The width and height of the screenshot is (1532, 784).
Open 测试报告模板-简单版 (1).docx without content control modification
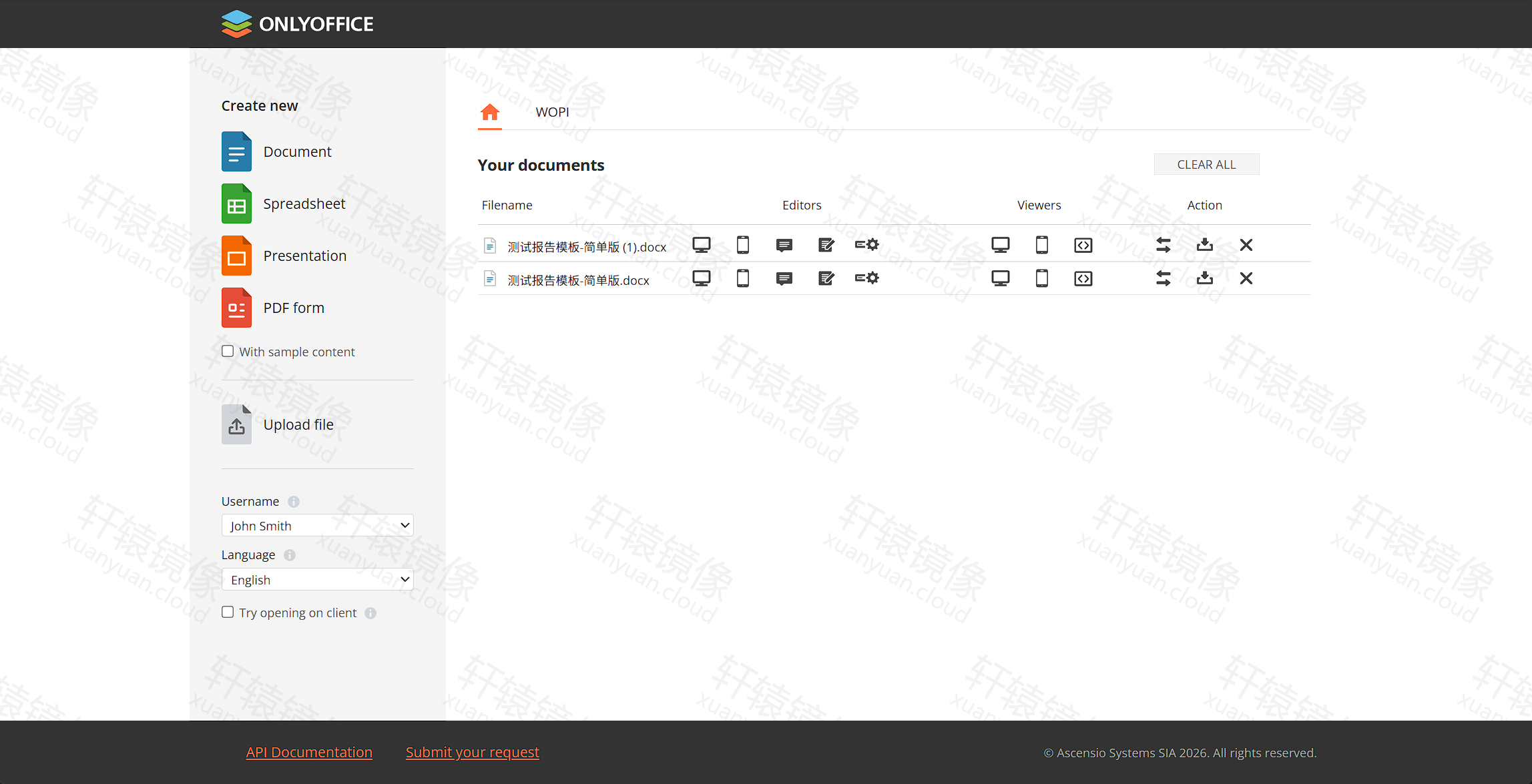pyautogui.click(x=867, y=245)
